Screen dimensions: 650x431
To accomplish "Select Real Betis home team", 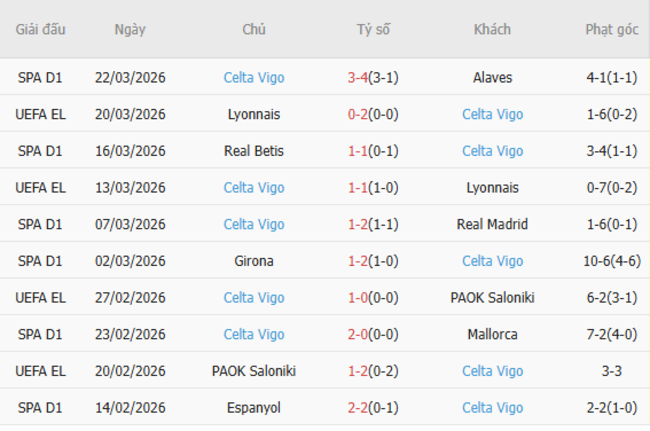I will [x=254, y=151].
